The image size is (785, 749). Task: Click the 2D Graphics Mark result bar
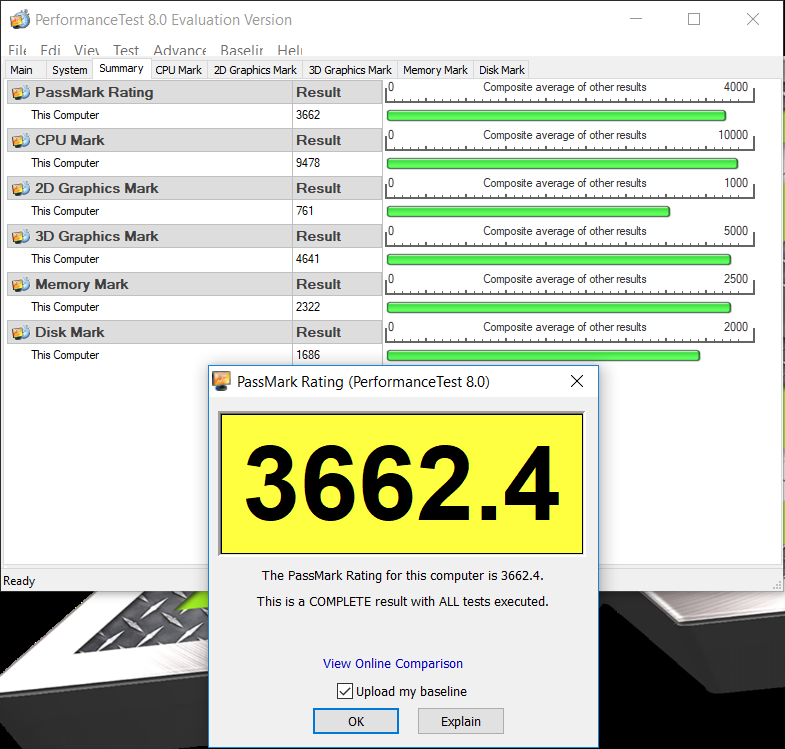pos(528,212)
